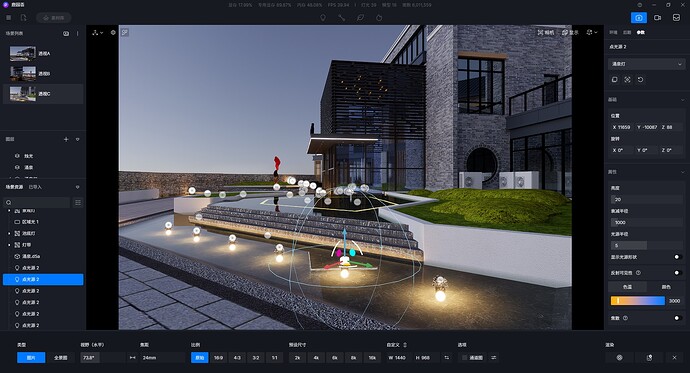Viewport: 690px width, 373px height.
Task: Switch to video render mode icon
Action: (x=657, y=18)
